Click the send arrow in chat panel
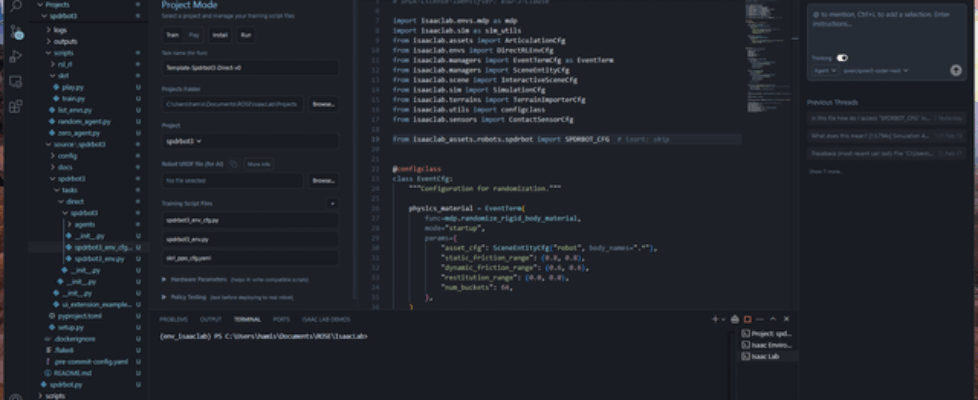 pos(956,71)
